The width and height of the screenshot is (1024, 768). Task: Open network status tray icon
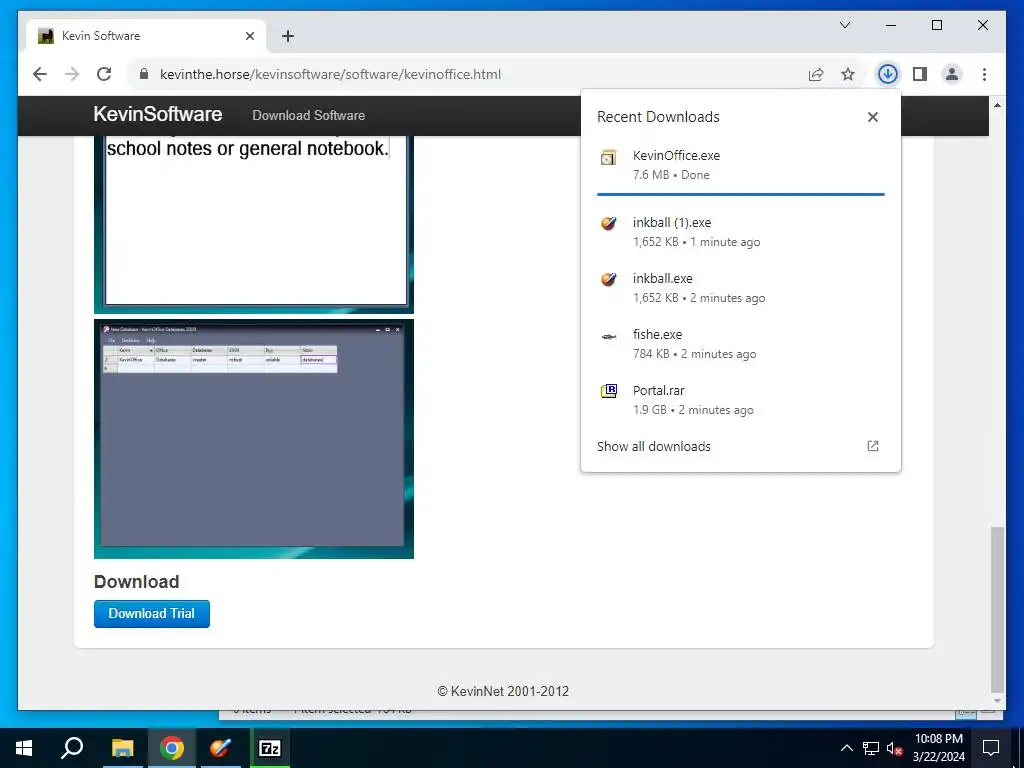pos(871,748)
